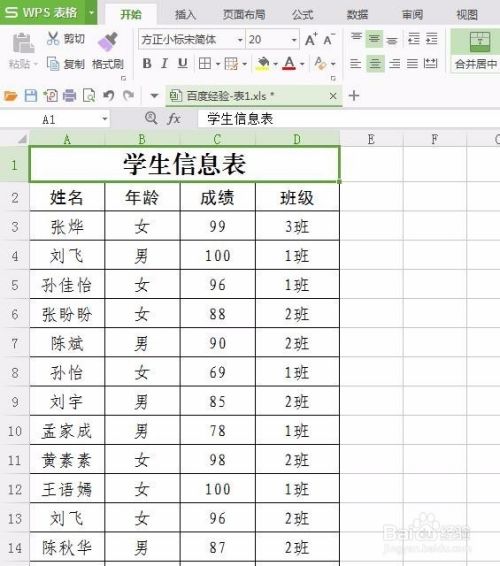
Task: Open the Name Box dropdown
Action: [x=104, y=119]
